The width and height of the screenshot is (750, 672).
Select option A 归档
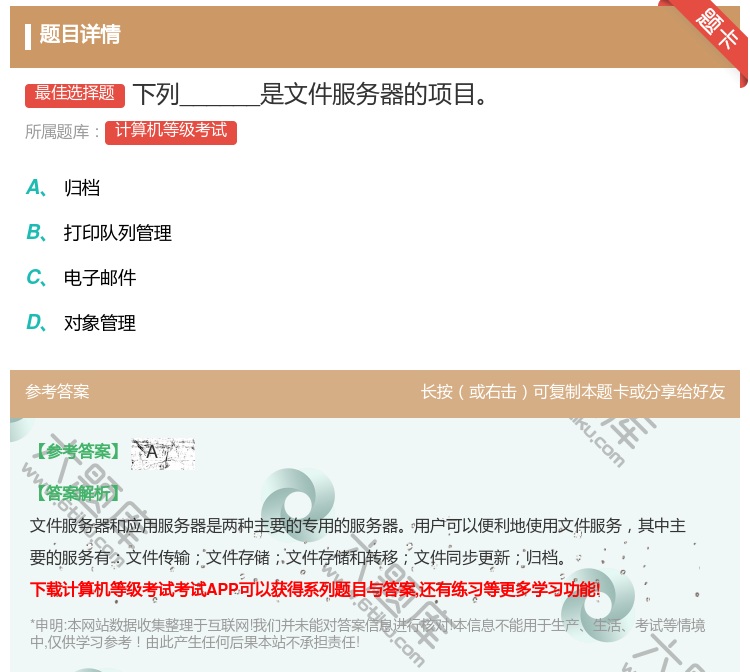pyautogui.click(x=63, y=187)
